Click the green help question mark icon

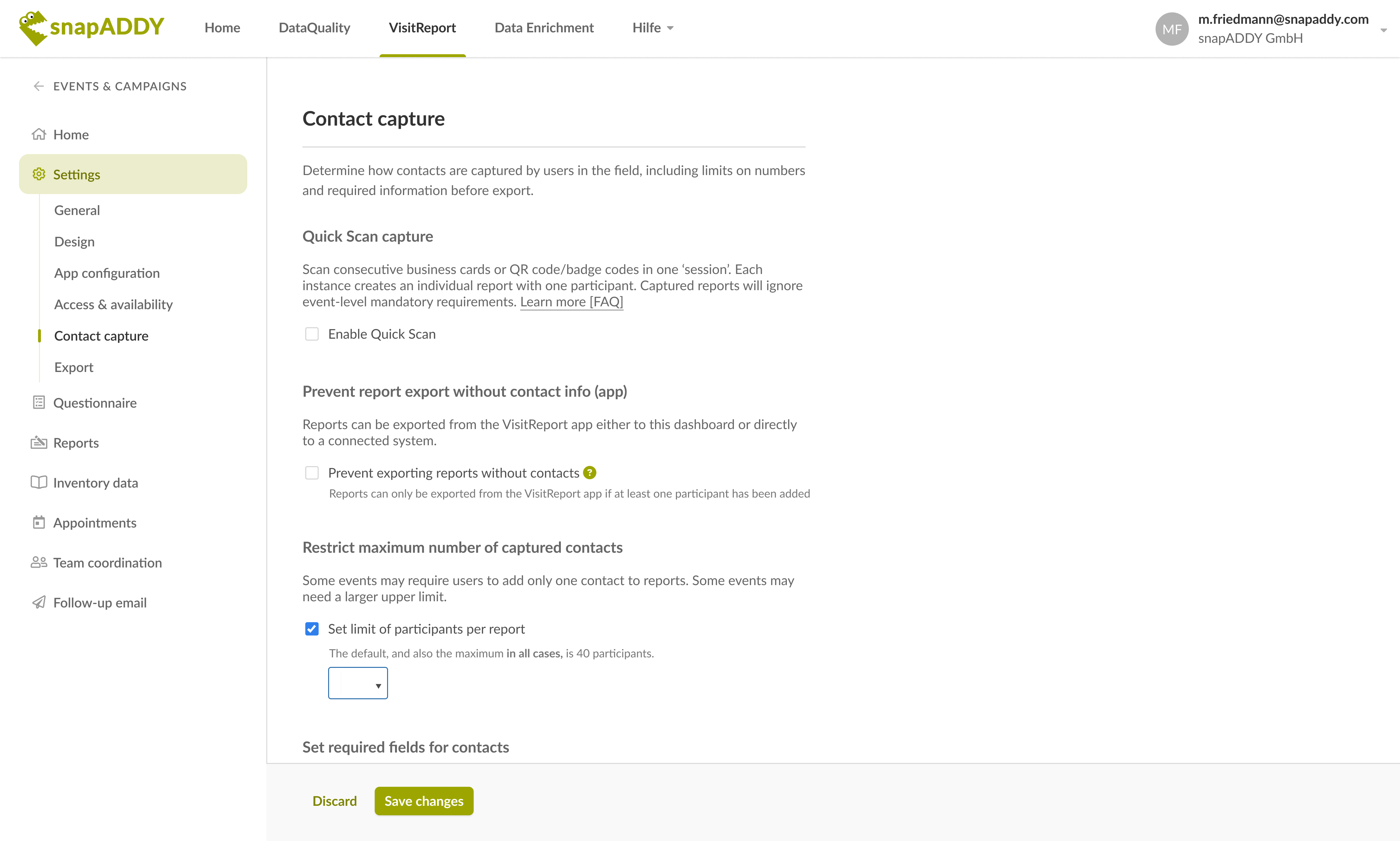click(590, 472)
